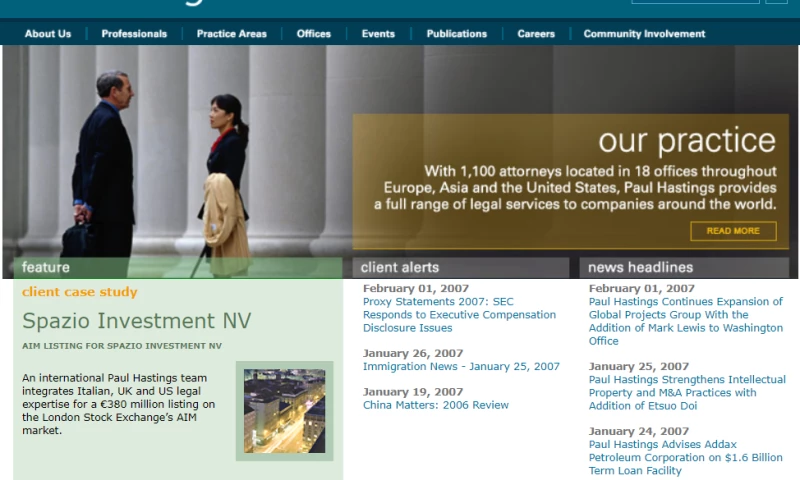Screen dimensions: 800x480
Task: Open the Proxy Statements 2007 client alert
Action: [x=459, y=315]
